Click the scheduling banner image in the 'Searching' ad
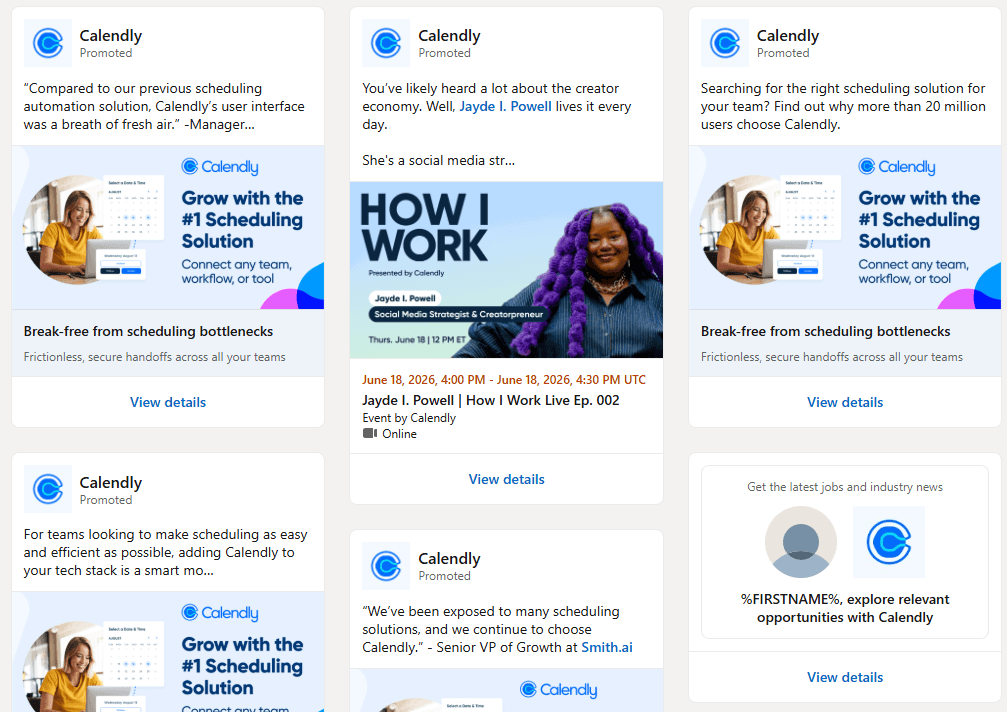The image size is (1007, 712). coord(845,227)
